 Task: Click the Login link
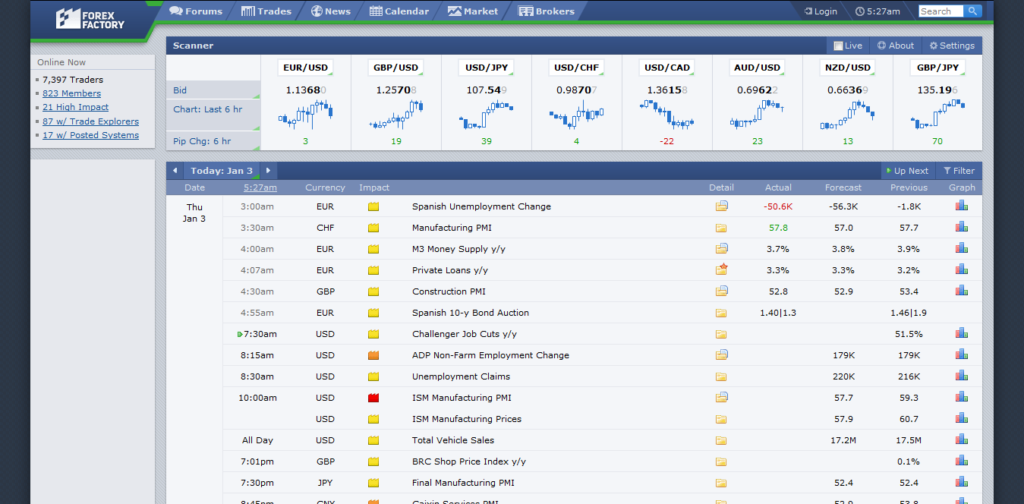point(820,11)
